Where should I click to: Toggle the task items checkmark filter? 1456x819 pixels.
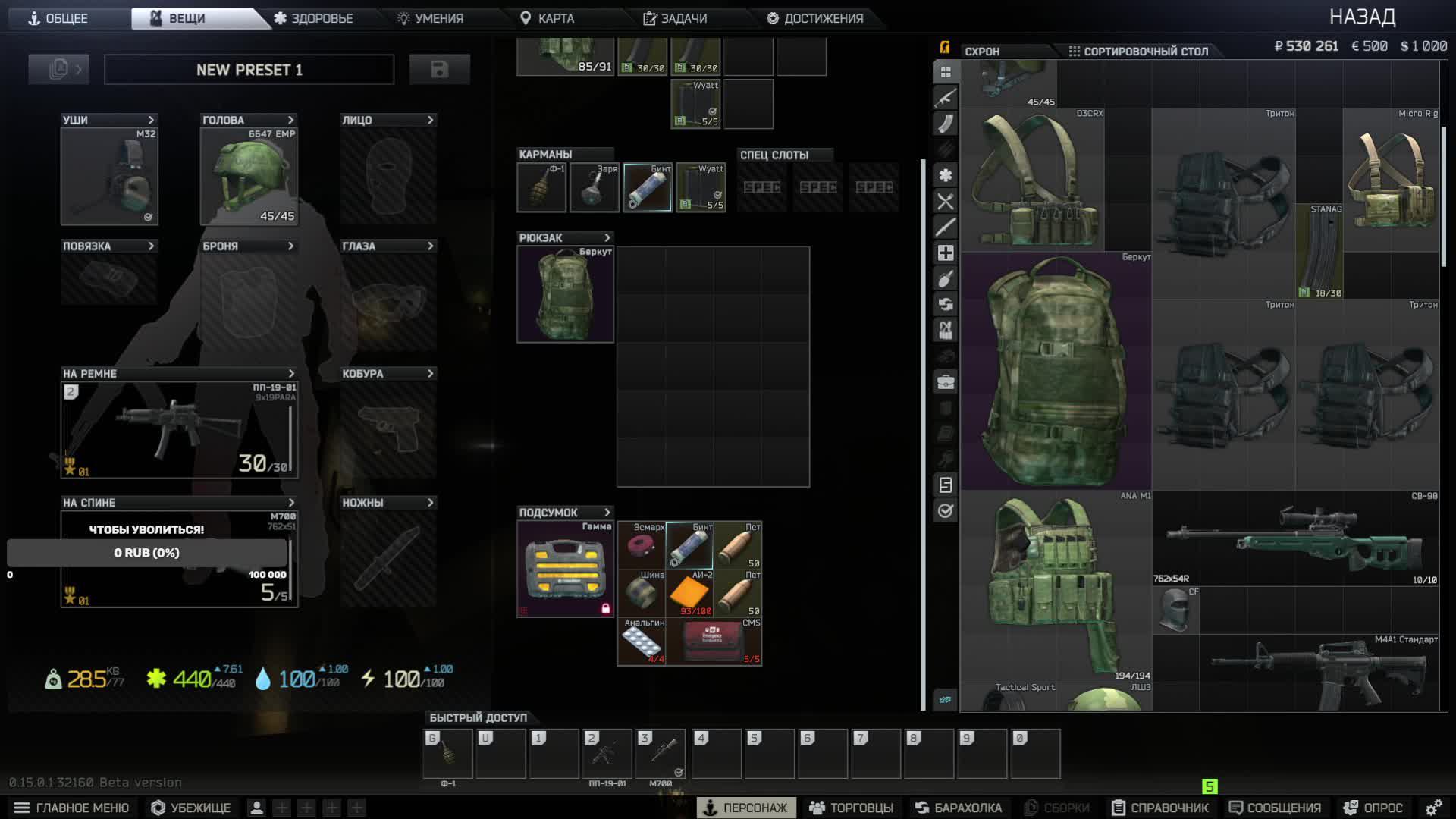[946, 510]
